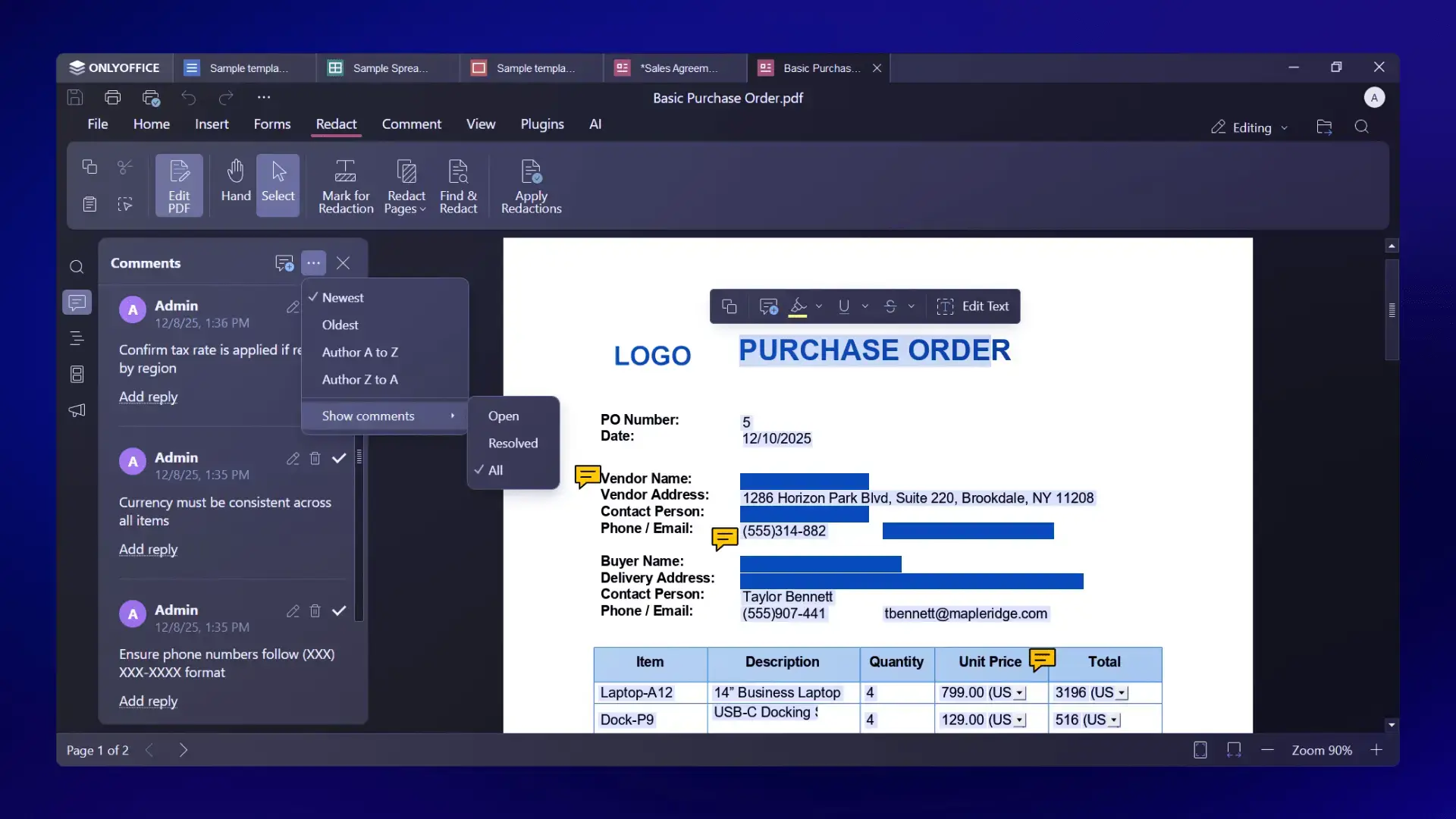
Task: Click the highlight color tool in floating toolbar
Action: click(x=798, y=306)
